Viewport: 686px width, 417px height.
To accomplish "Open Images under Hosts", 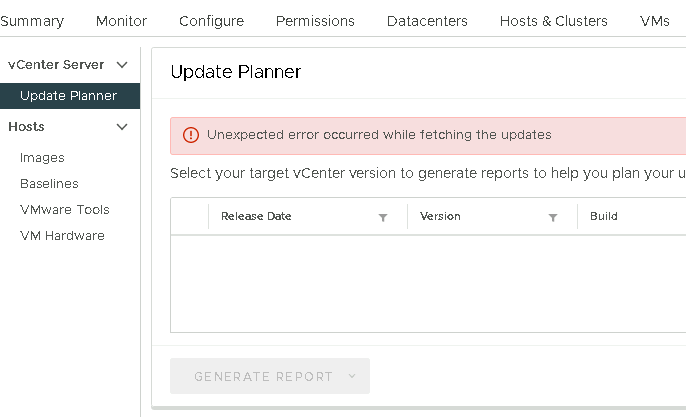I will click(42, 158).
